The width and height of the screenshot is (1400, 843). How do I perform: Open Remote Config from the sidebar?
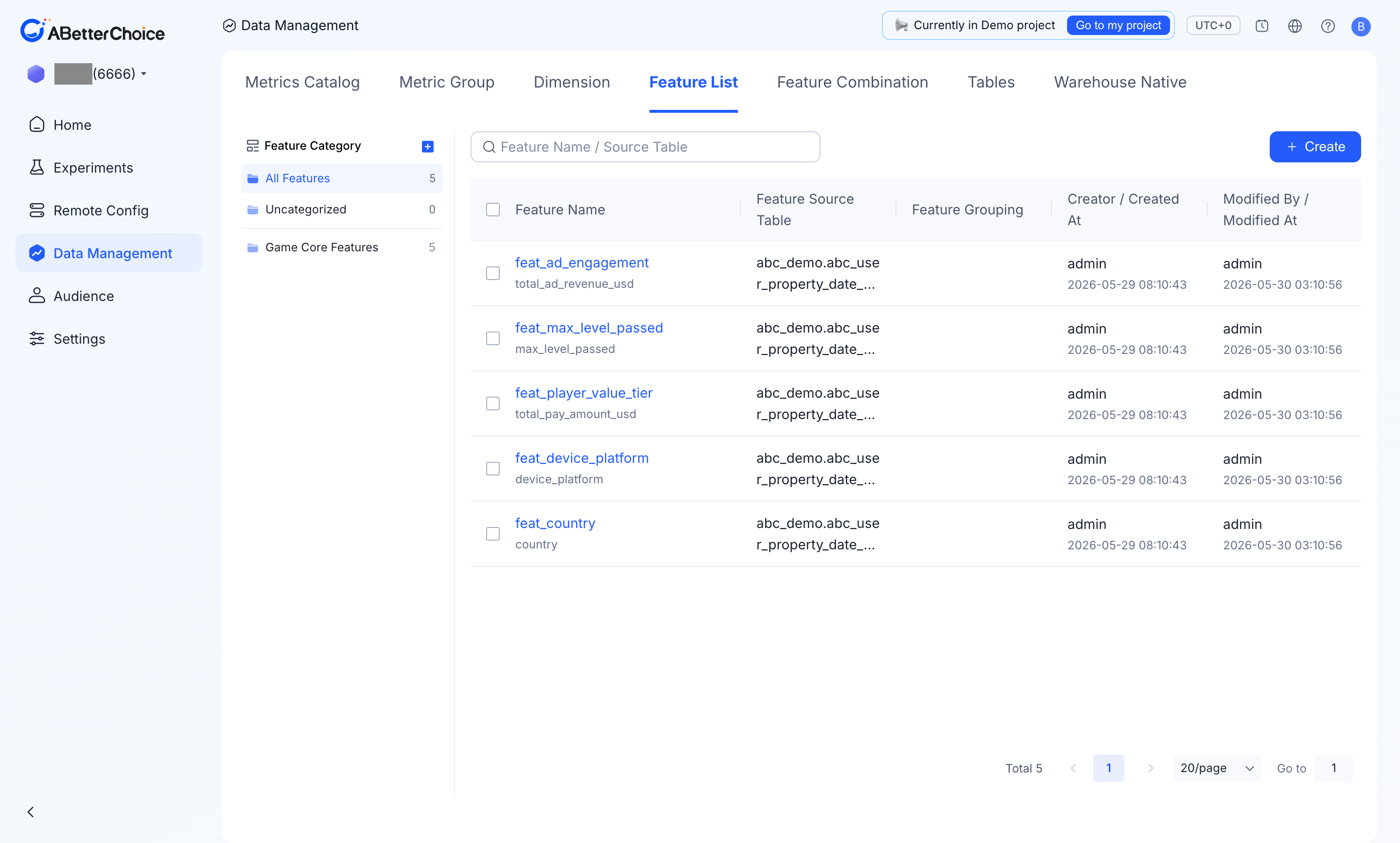pyautogui.click(x=109, y=210)
